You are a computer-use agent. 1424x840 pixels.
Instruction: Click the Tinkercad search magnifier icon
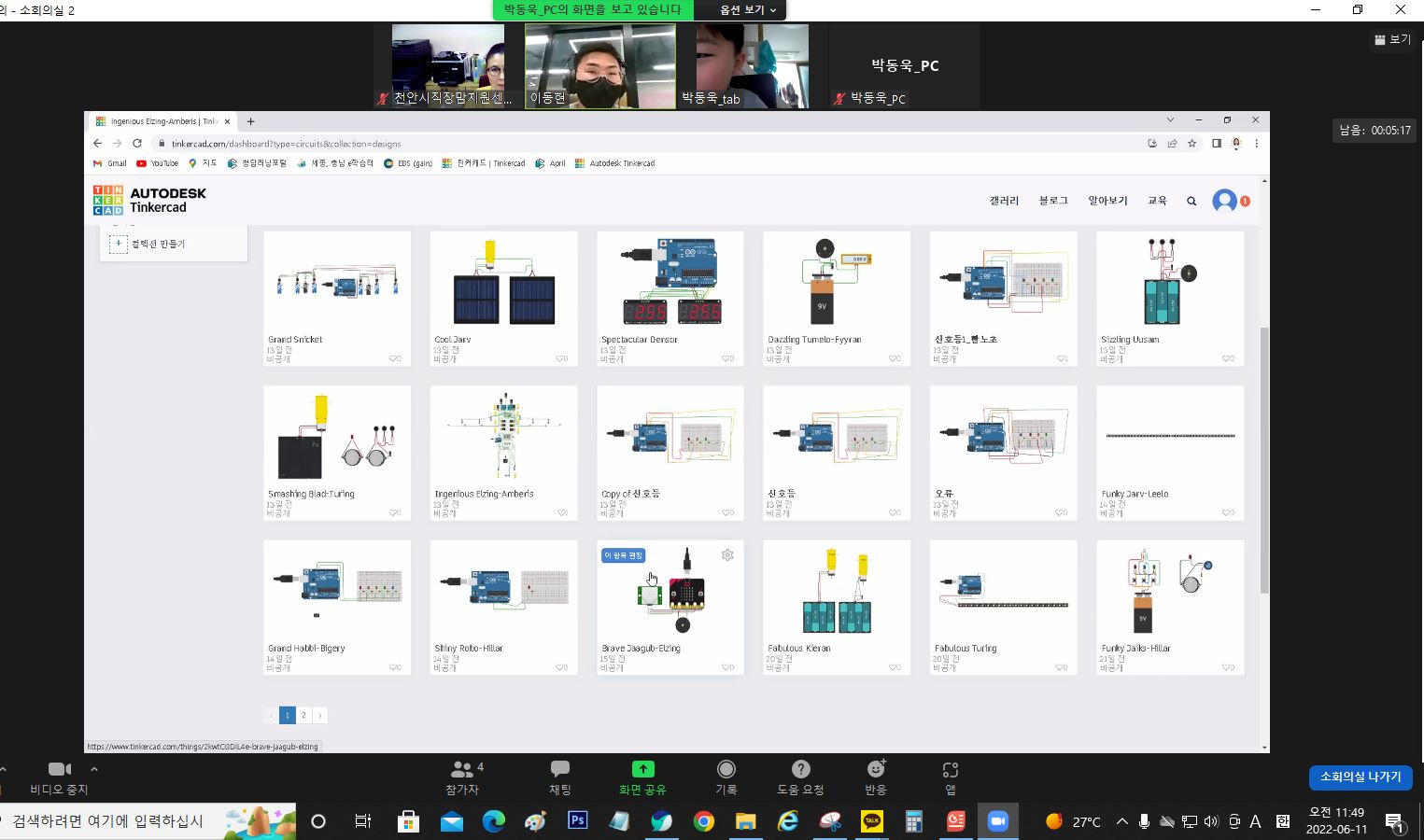pyautogui.click(x=1191, y=201)
